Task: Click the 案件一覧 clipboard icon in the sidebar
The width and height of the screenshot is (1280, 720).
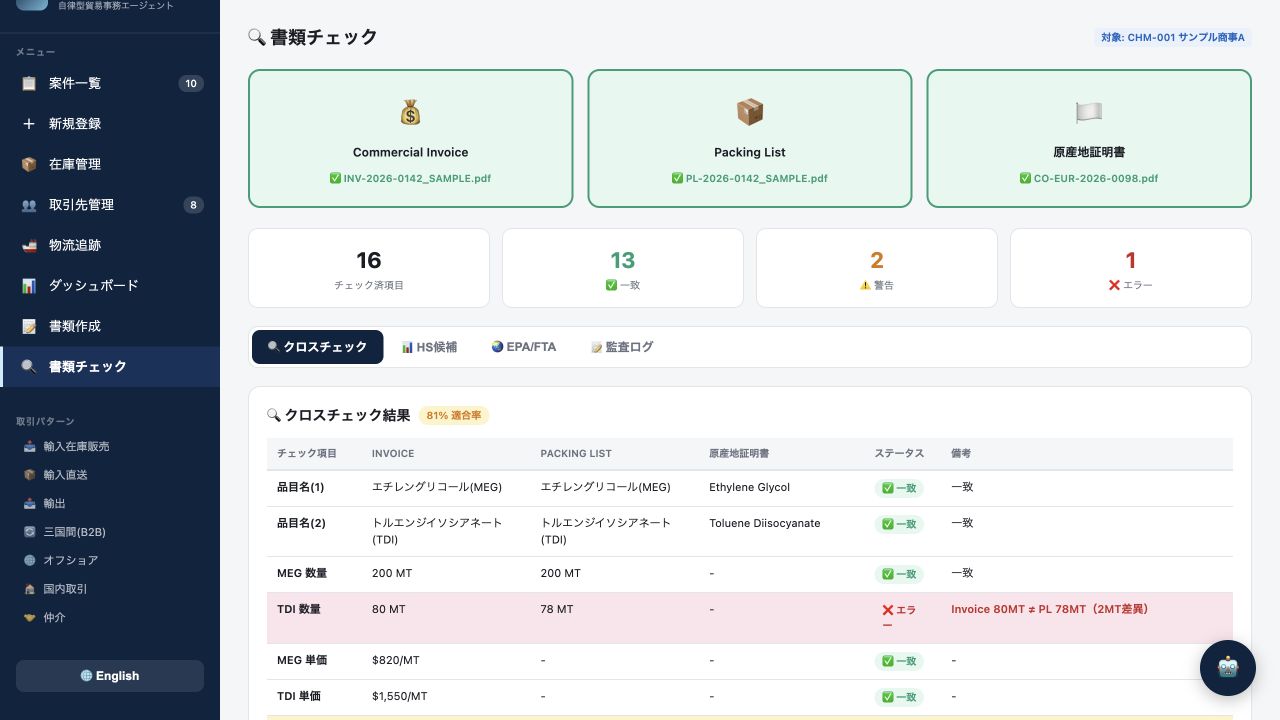Action: click(x=29, y=84)
